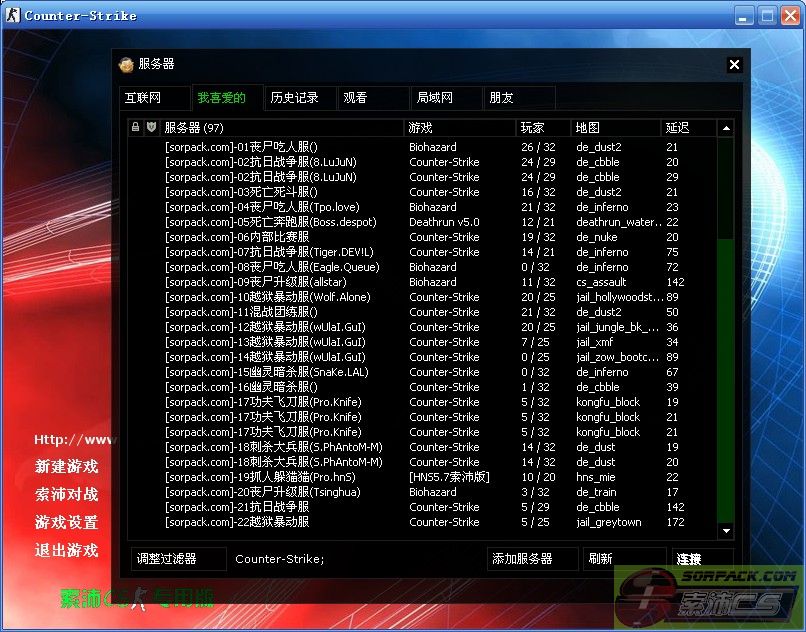Click the shield anti-cheat column icon
The width and height of the screenshot is (806, 632).
point(151,128)
